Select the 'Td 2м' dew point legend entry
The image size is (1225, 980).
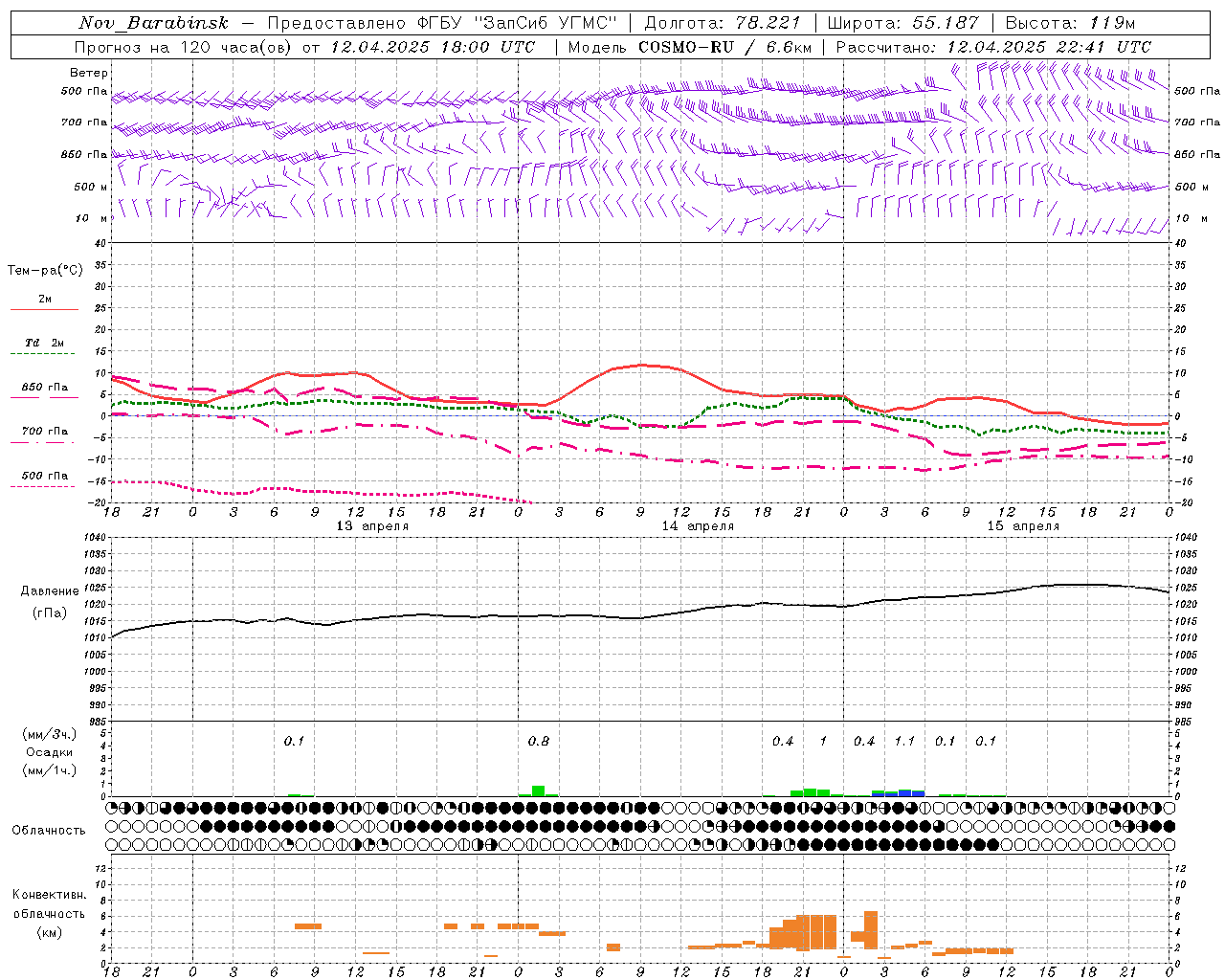click(45, 343)
